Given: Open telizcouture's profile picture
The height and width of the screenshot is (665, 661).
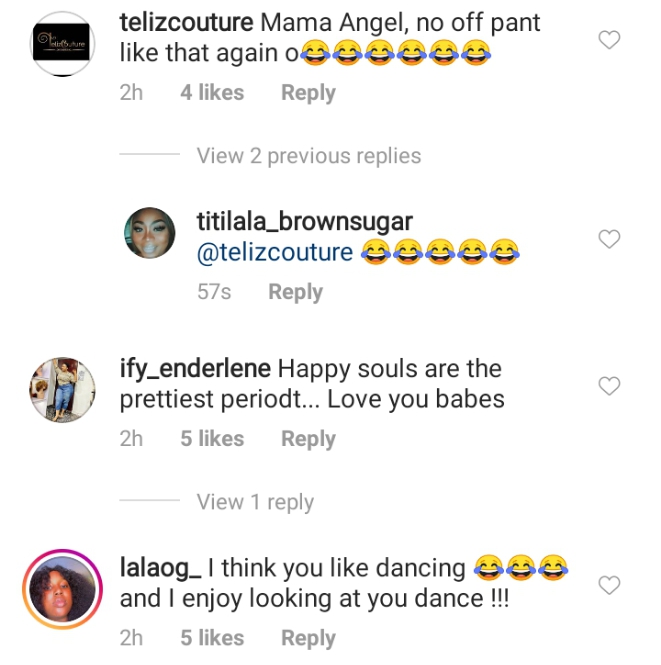Looking at the screenshot, I should [61, 44].
